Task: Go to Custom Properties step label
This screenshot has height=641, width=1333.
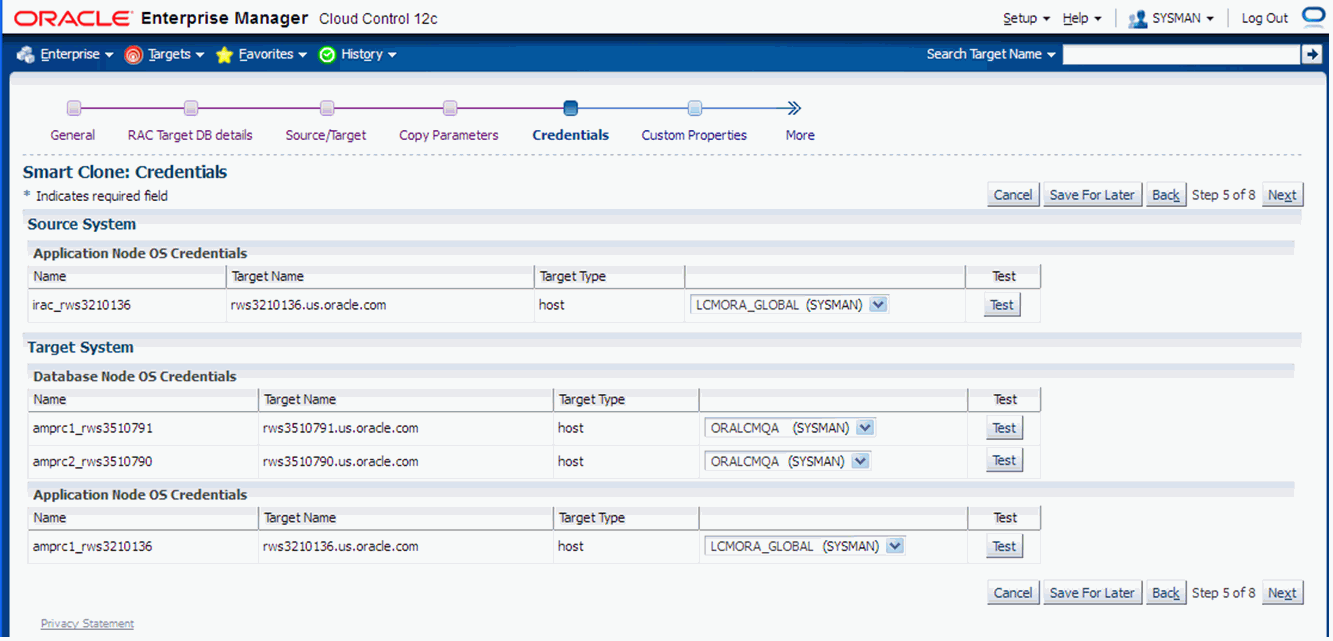Action: click(x=694, y=135)
